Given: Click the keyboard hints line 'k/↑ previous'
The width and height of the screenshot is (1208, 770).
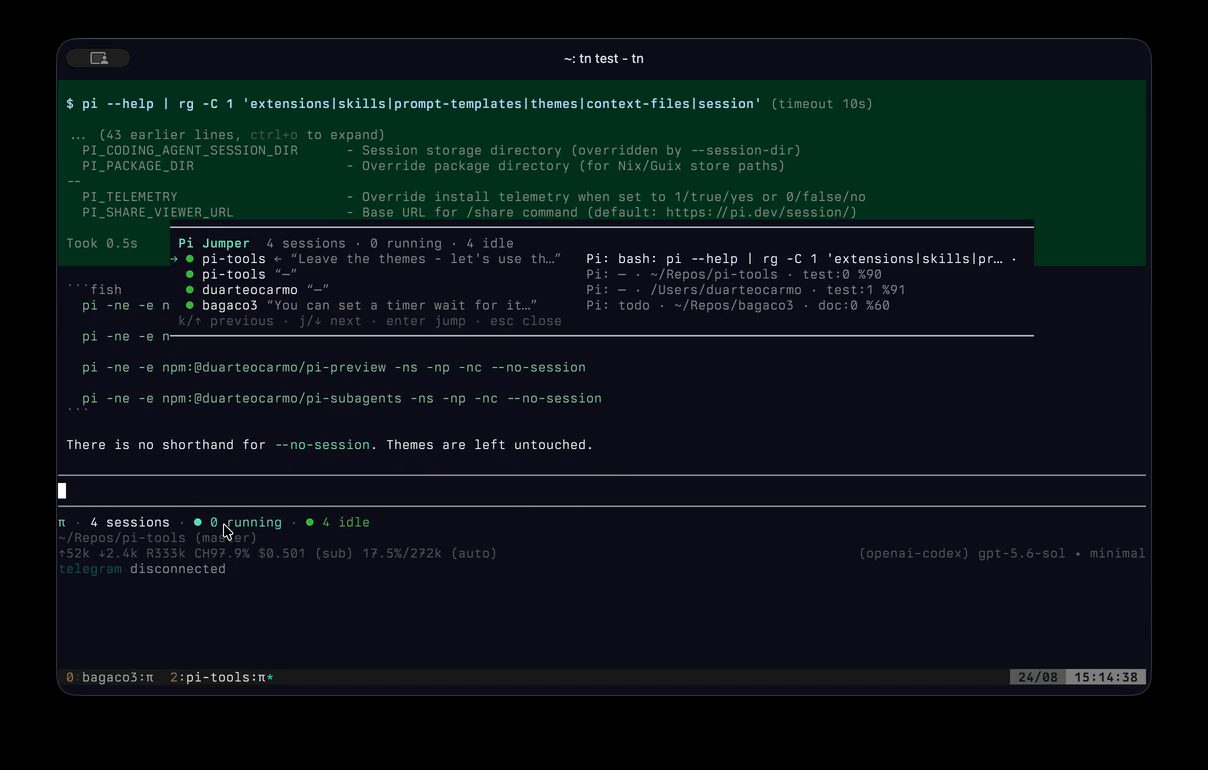Looking at the screenshot, I should (x=370, y=321).
